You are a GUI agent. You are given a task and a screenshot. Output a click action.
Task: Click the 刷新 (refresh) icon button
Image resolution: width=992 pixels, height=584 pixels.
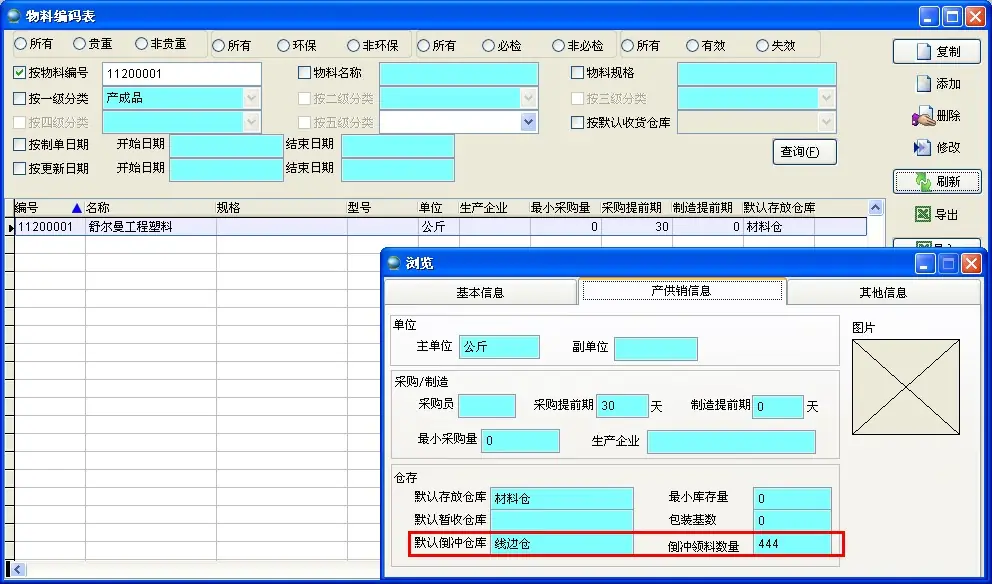(923, 181)
